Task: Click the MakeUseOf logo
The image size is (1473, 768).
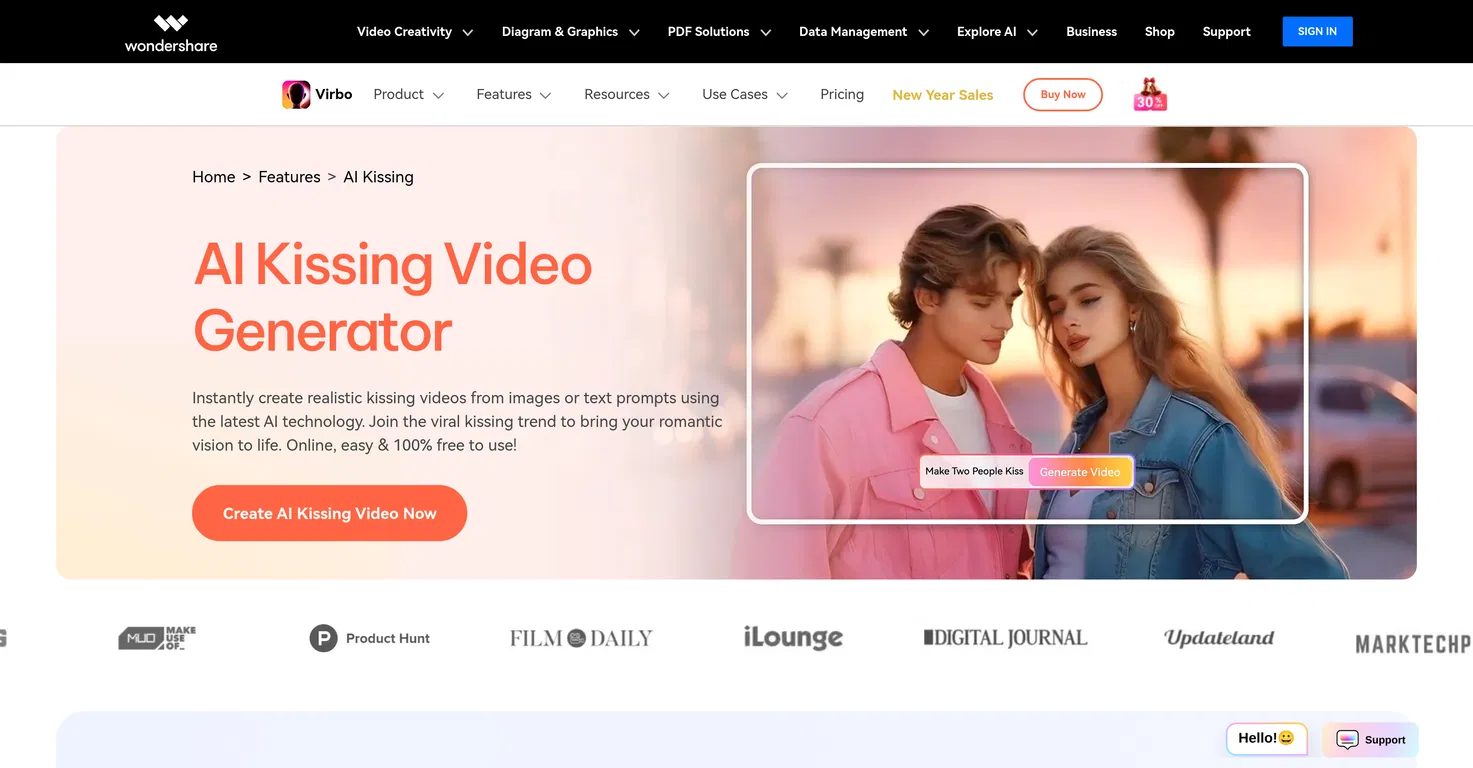Action: 157,637
